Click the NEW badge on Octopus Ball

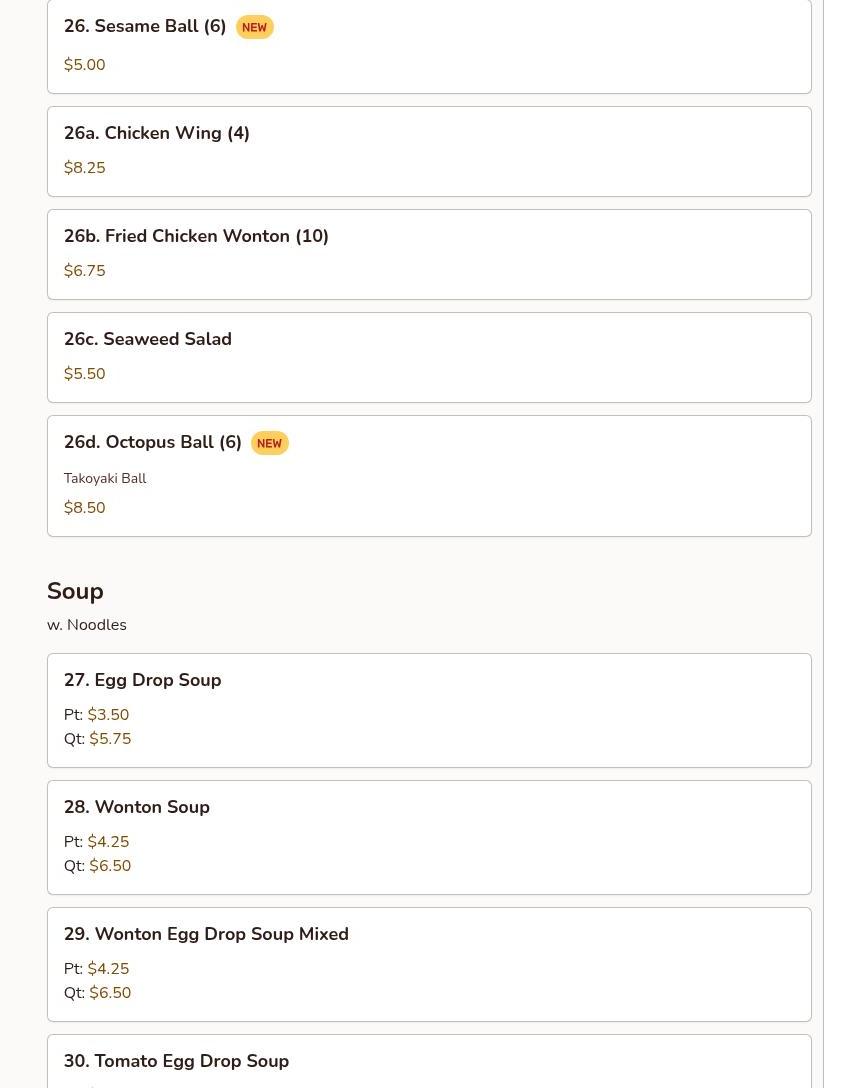pos(269,443)
